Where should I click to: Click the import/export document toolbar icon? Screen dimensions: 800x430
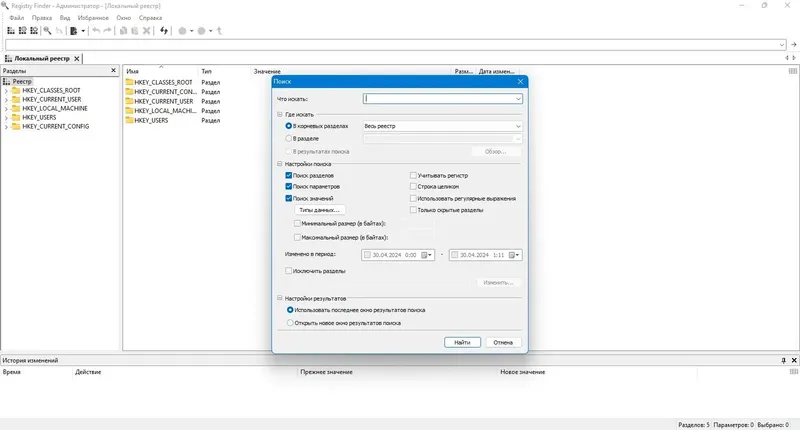click(73, 31)
